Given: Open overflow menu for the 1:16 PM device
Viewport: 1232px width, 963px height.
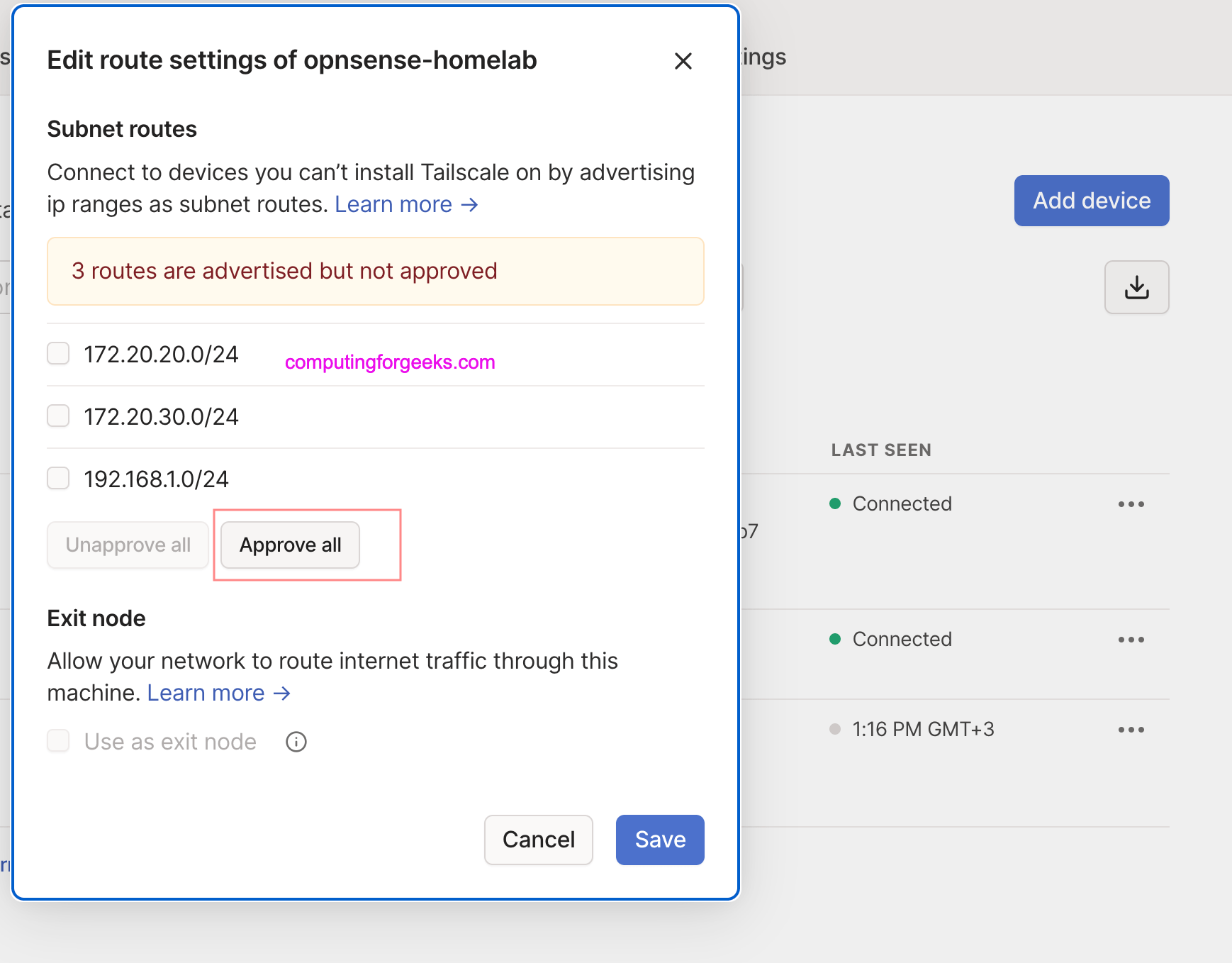Looking at the screenshot, I should point(1131,729).
